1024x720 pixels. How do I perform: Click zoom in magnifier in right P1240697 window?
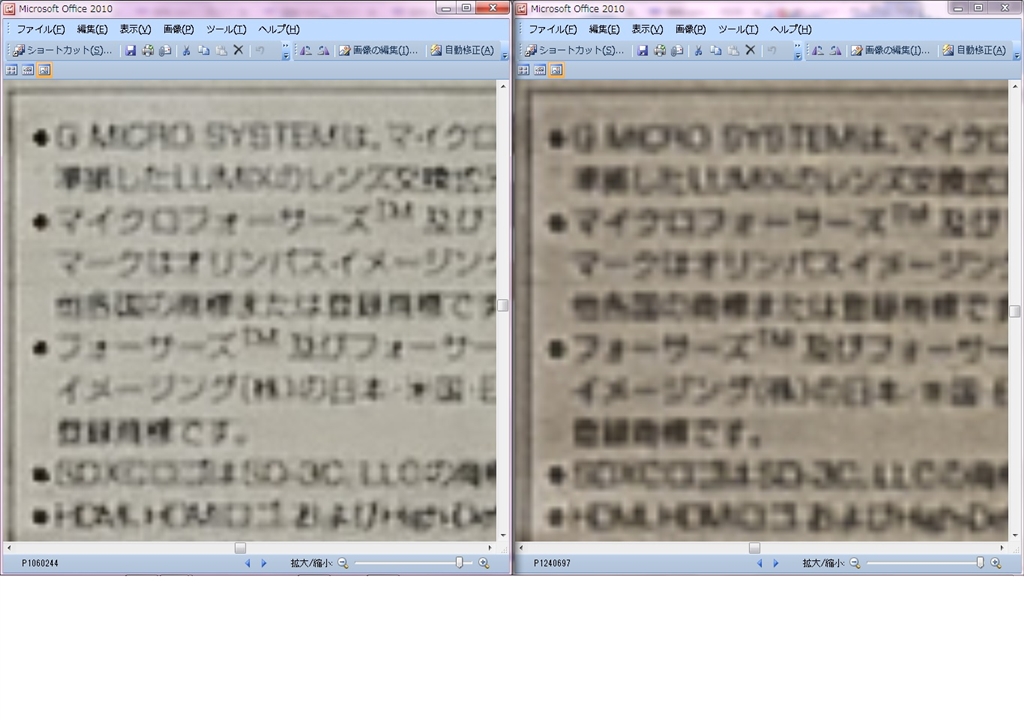(x=996, y=563)
